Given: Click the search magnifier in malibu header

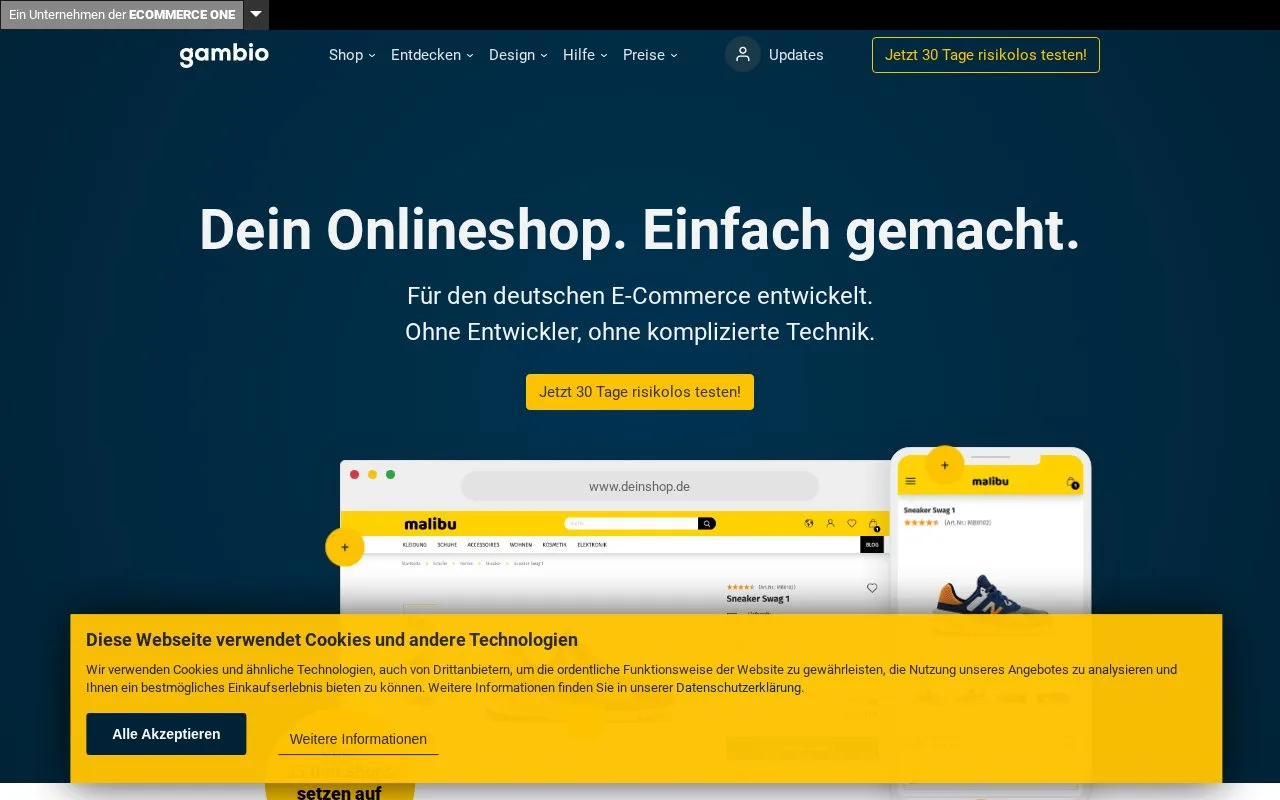Looking at the screenshot, I should tap(707, 523).
